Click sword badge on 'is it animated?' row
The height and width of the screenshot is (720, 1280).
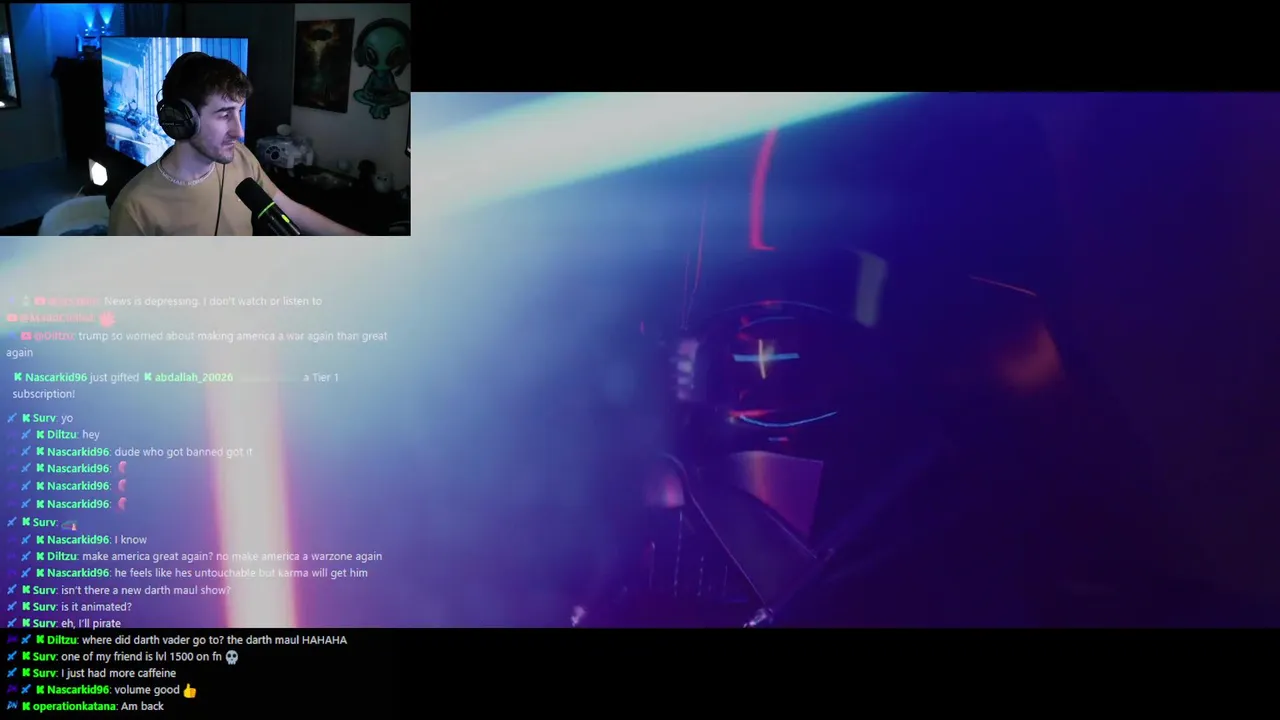point(12,607)
